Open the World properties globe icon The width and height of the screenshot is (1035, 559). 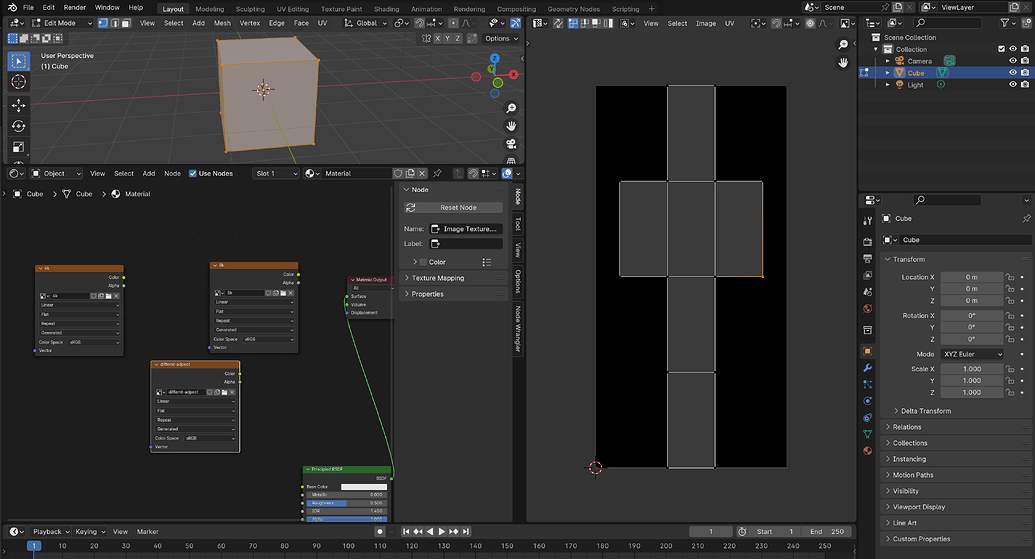coord(867,308)
